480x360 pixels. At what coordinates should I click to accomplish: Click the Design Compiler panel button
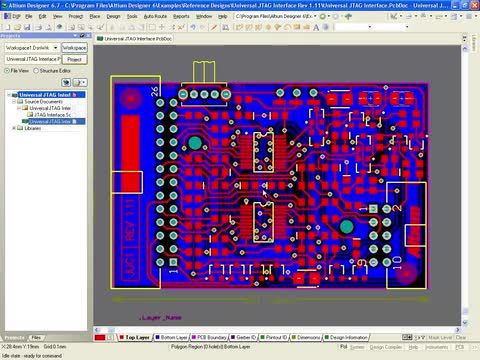coord(386,347)
